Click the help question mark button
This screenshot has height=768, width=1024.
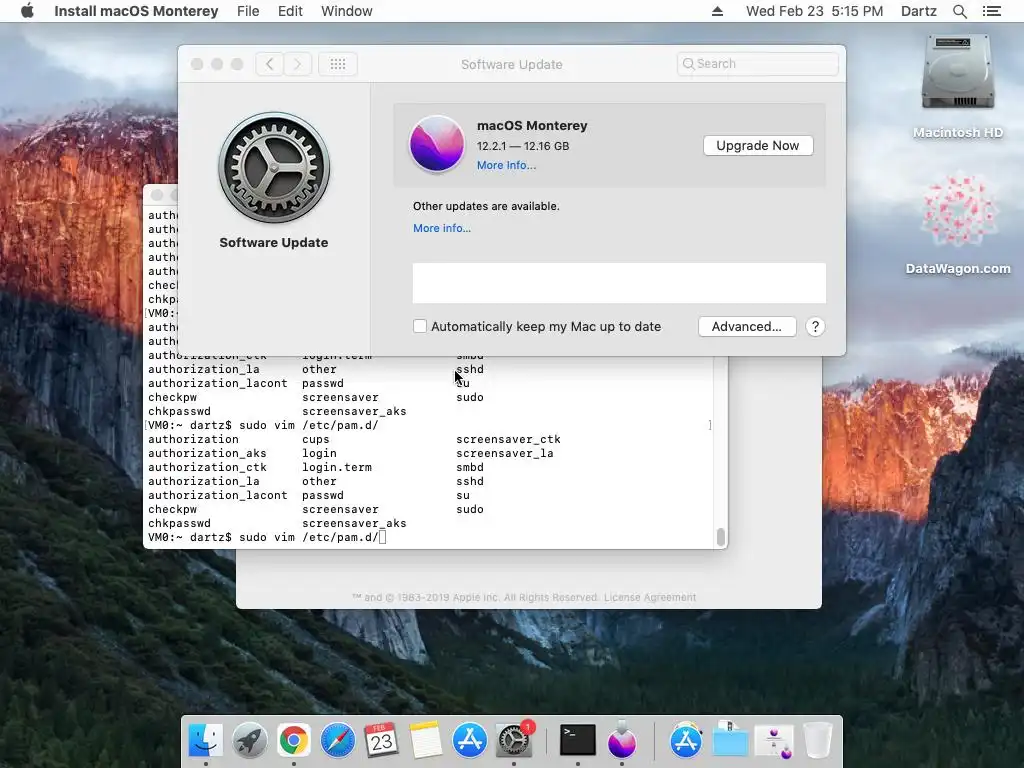coord(815,327)
